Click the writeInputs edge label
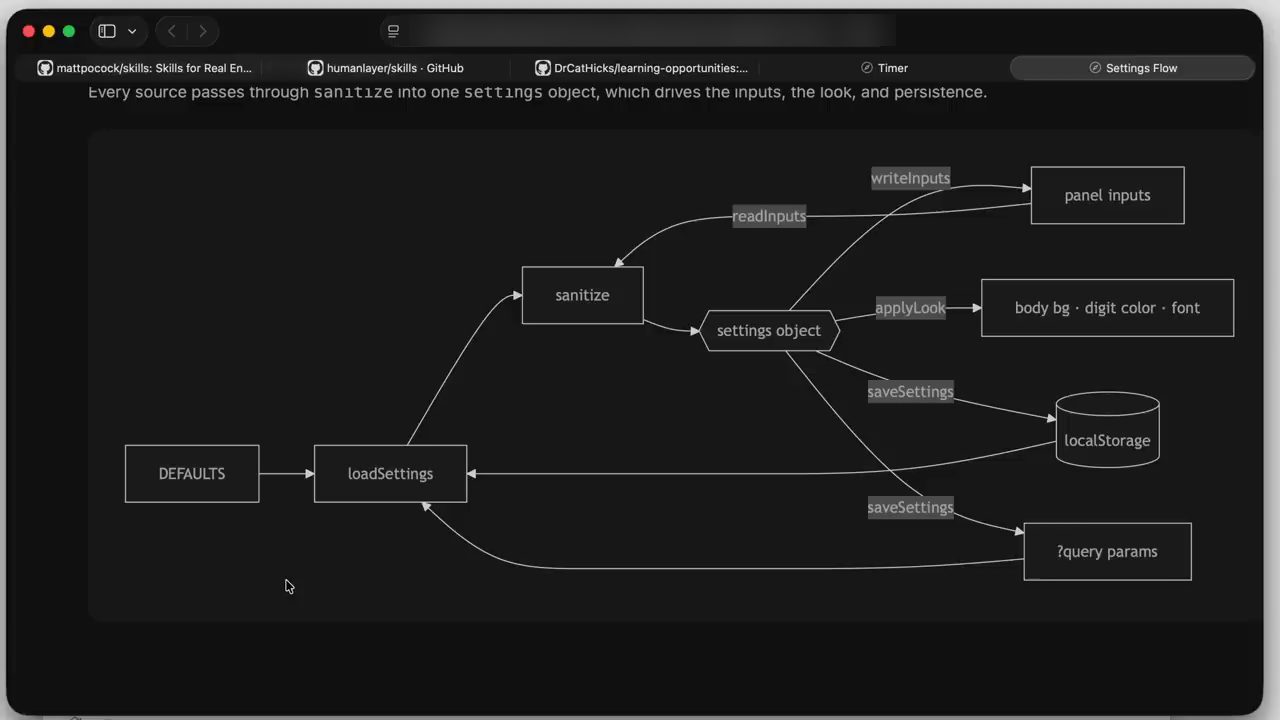This screenshot has width=1280, height=720. (910, 178)
